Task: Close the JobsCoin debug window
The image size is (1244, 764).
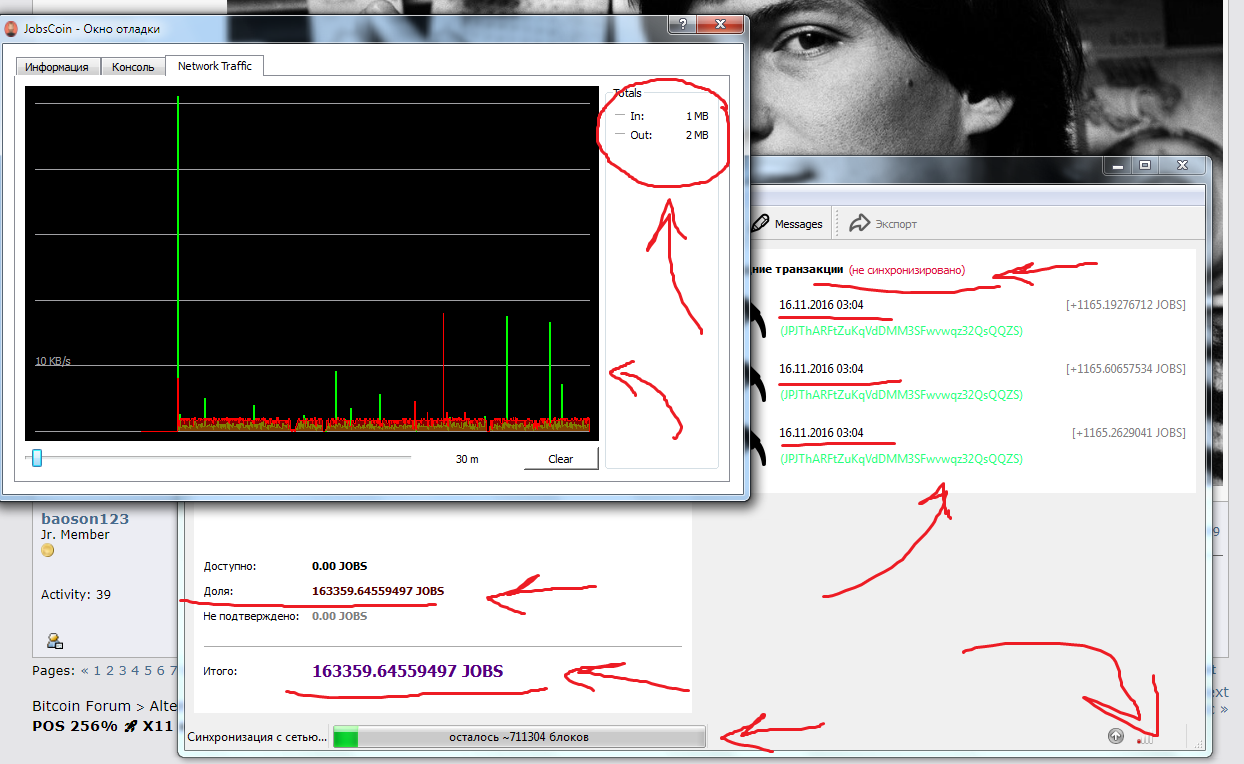Action: [x=720, y=25]
